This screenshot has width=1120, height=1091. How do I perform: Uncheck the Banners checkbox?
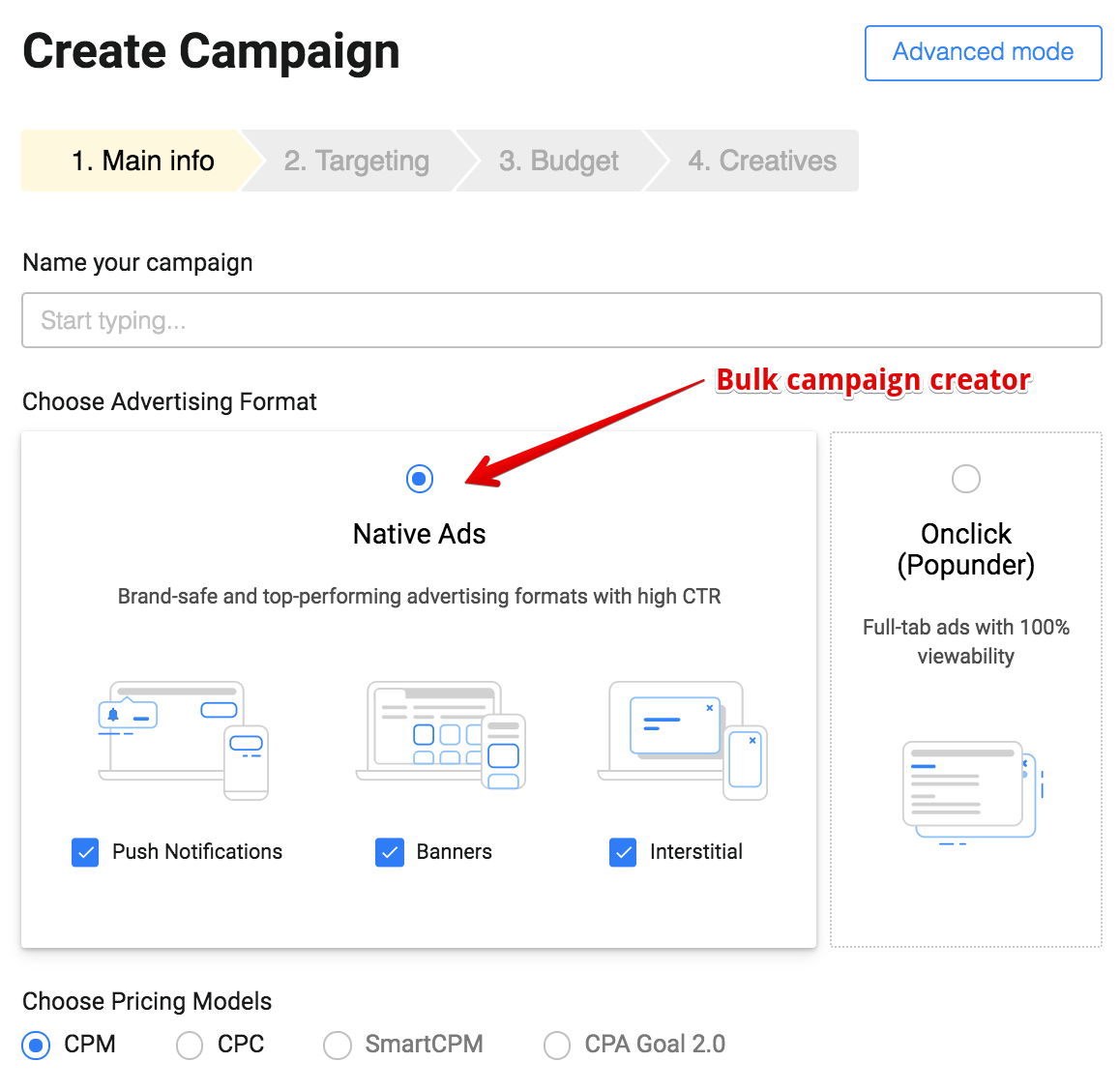[390, 852]
